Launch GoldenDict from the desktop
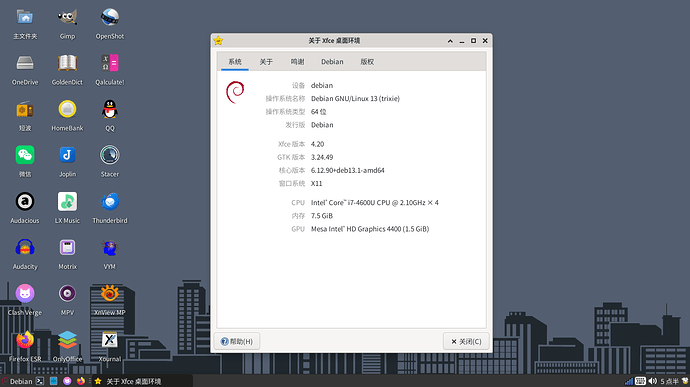The height and width of the screenshot is (387, 690). (x=67, y=63)
